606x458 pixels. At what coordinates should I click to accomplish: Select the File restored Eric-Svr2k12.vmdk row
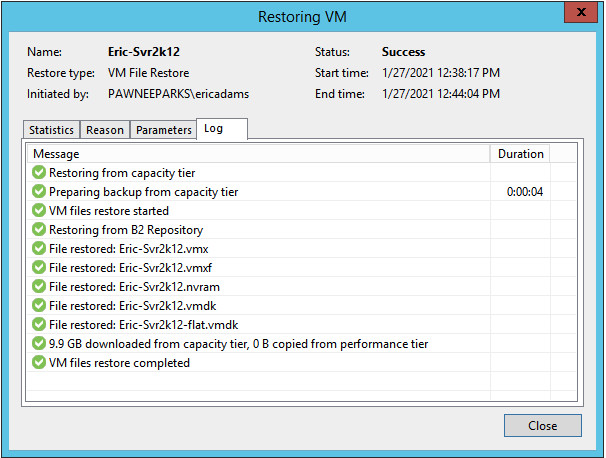pyautogui.click(x=301, y=305)
